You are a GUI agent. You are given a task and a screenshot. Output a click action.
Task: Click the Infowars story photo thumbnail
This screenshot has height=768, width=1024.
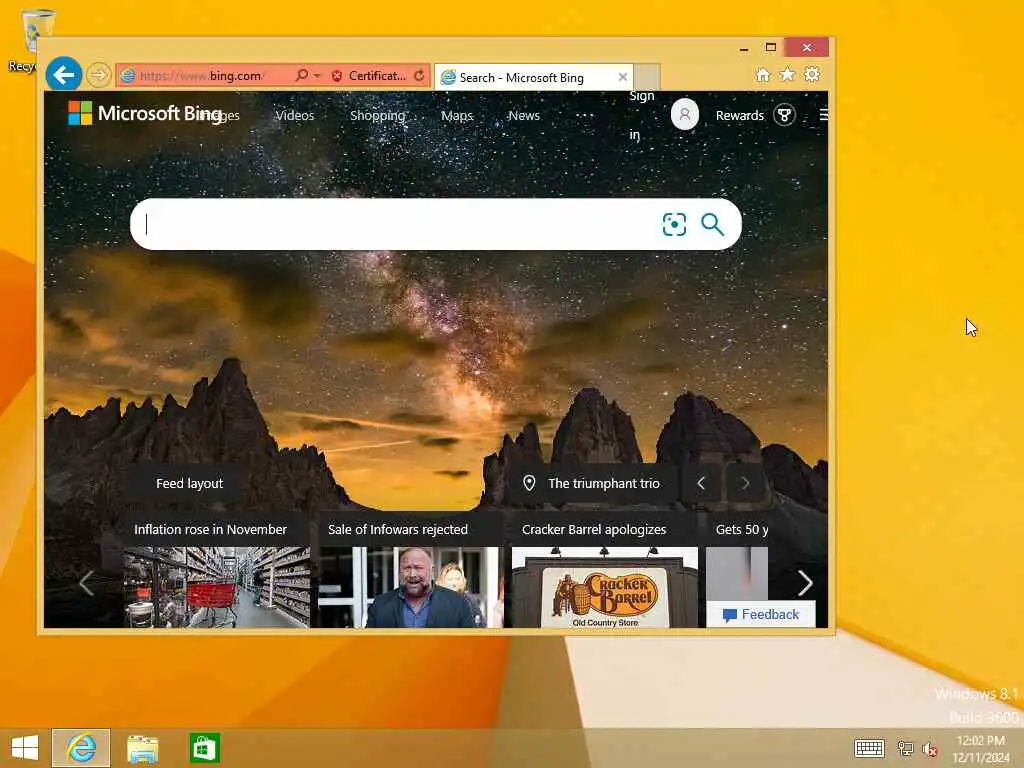[410, 587]
